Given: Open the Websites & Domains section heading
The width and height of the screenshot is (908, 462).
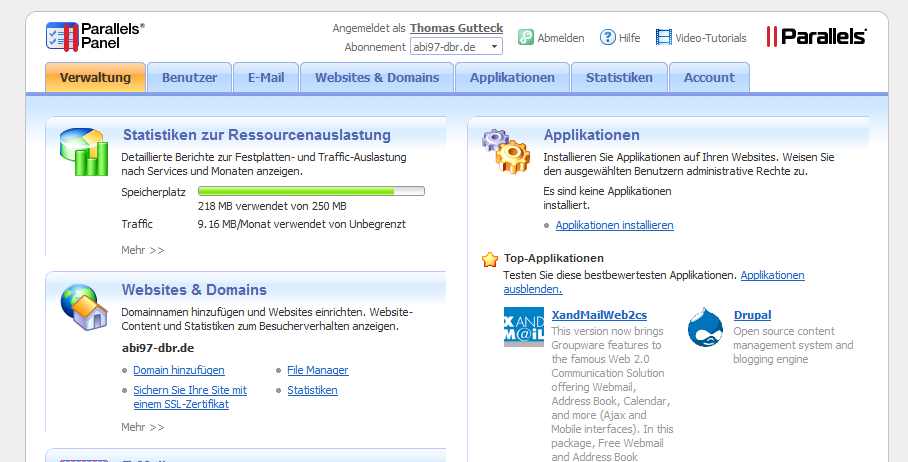Looking at the screenshot, I should 194,289.
